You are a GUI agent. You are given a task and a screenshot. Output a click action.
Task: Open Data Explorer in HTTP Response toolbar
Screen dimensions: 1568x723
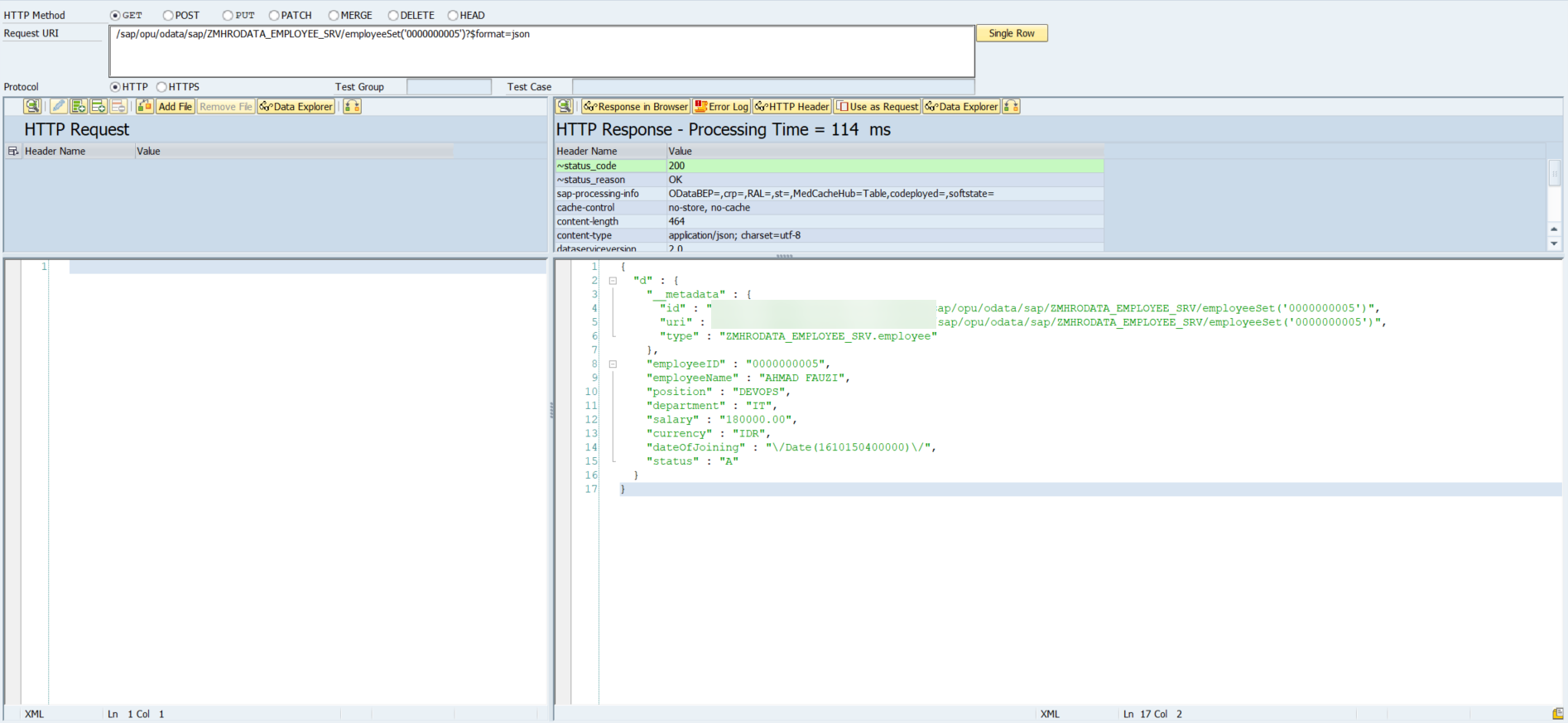point(962,106)
